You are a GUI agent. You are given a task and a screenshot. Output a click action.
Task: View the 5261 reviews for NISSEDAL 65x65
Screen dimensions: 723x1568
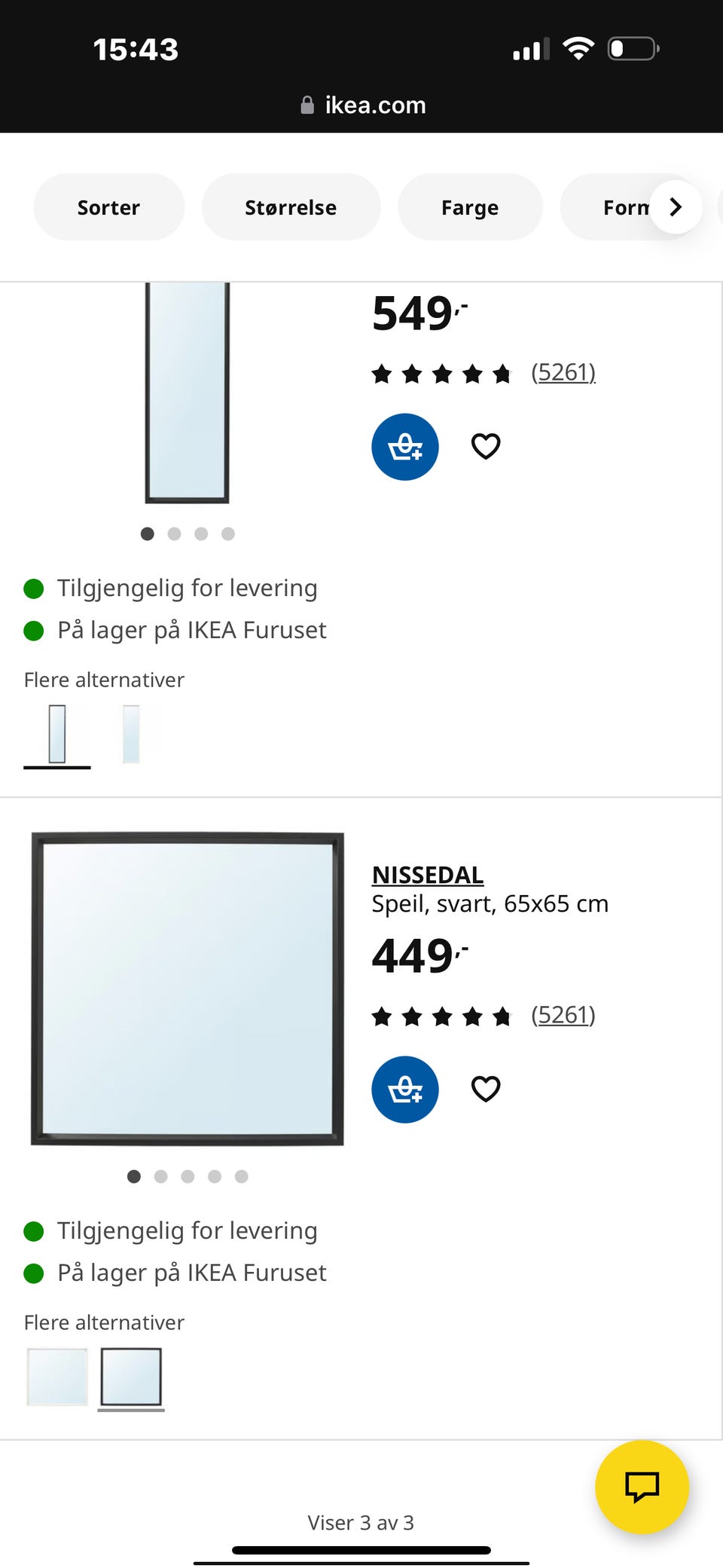pos(563,1015)
